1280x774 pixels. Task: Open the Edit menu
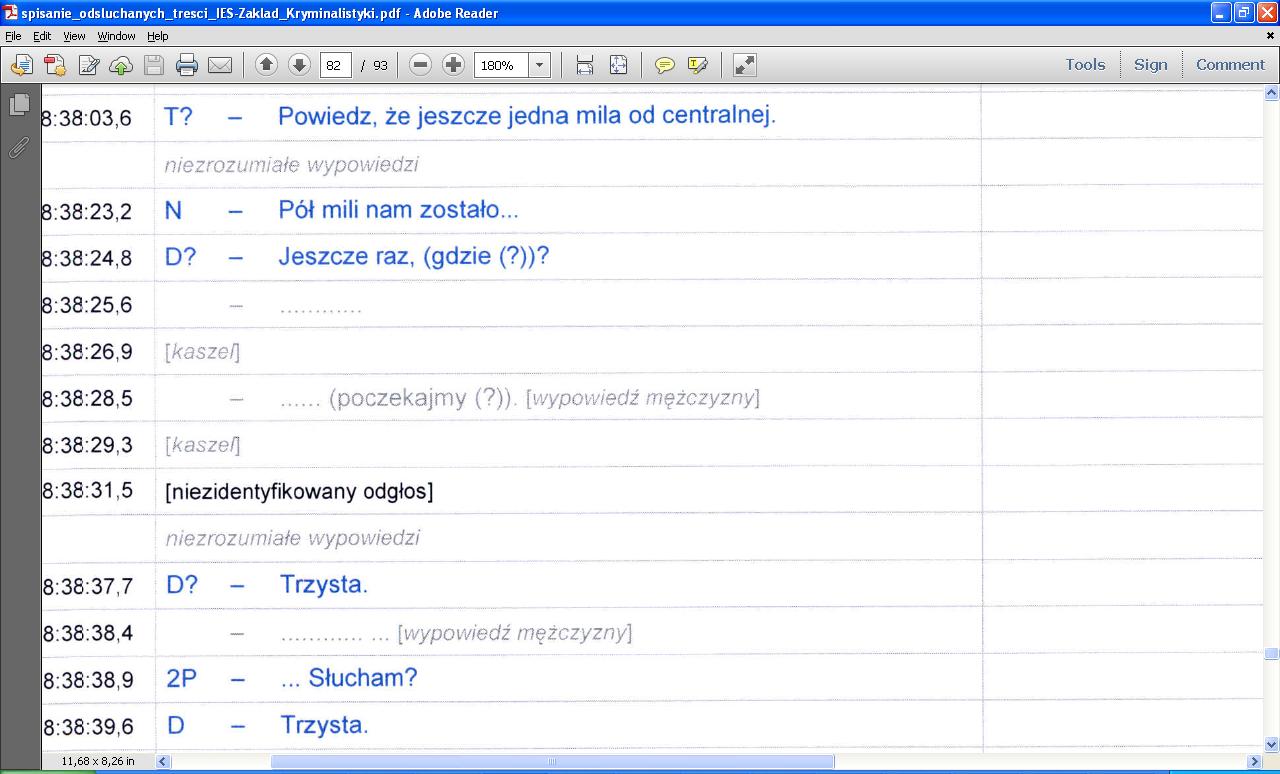pos(42,36)
